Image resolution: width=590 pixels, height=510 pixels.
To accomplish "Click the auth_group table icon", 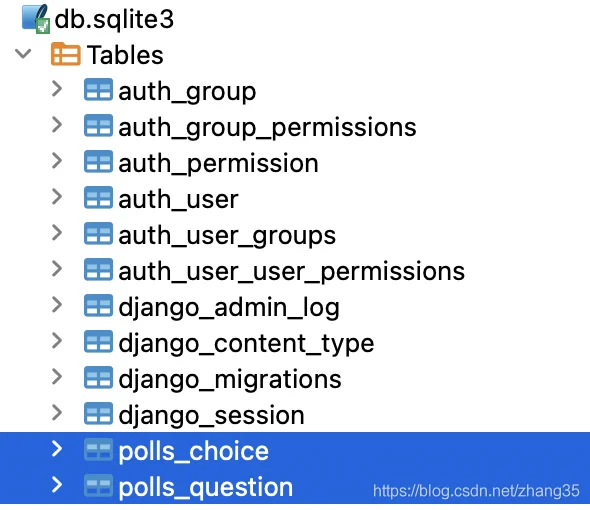I will 98,90.
